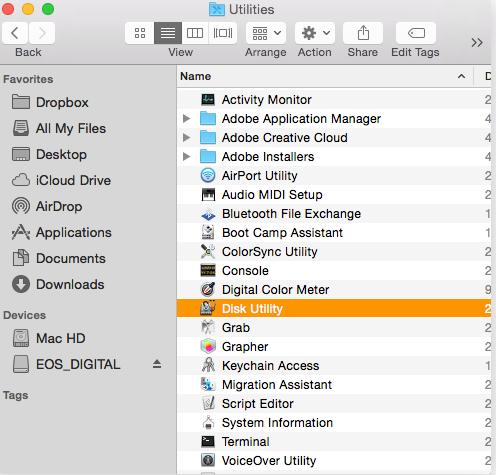This screenshot has width=496, height=475.
Task: Click the Forward navigation arrow
Action: pyautogui.click(x=42, y=33)
